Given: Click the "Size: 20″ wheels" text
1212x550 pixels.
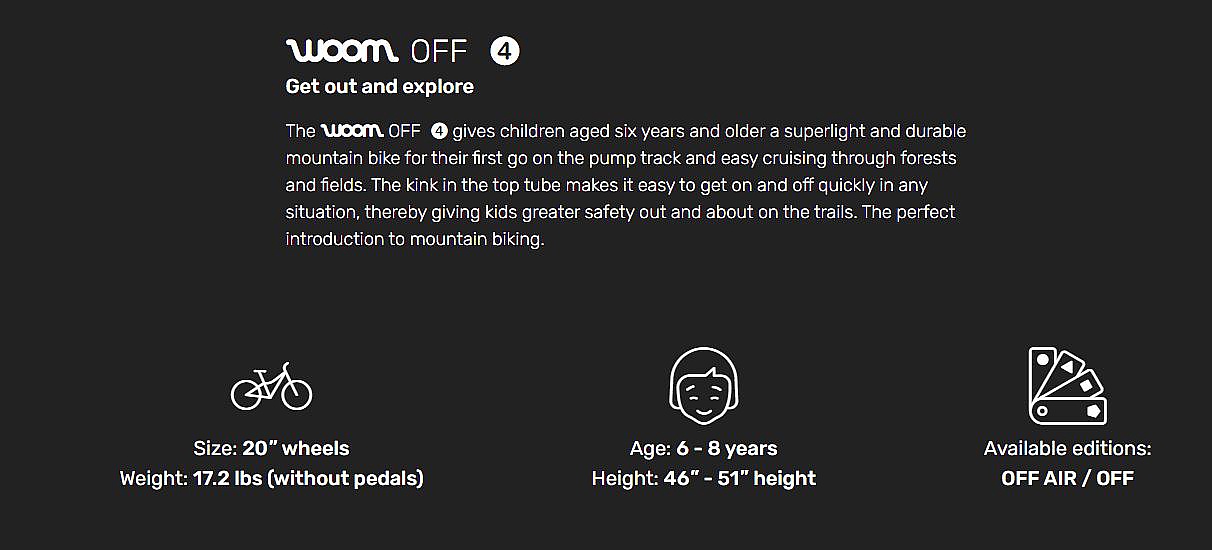Looking at the screenshot, I should point(271,448).
